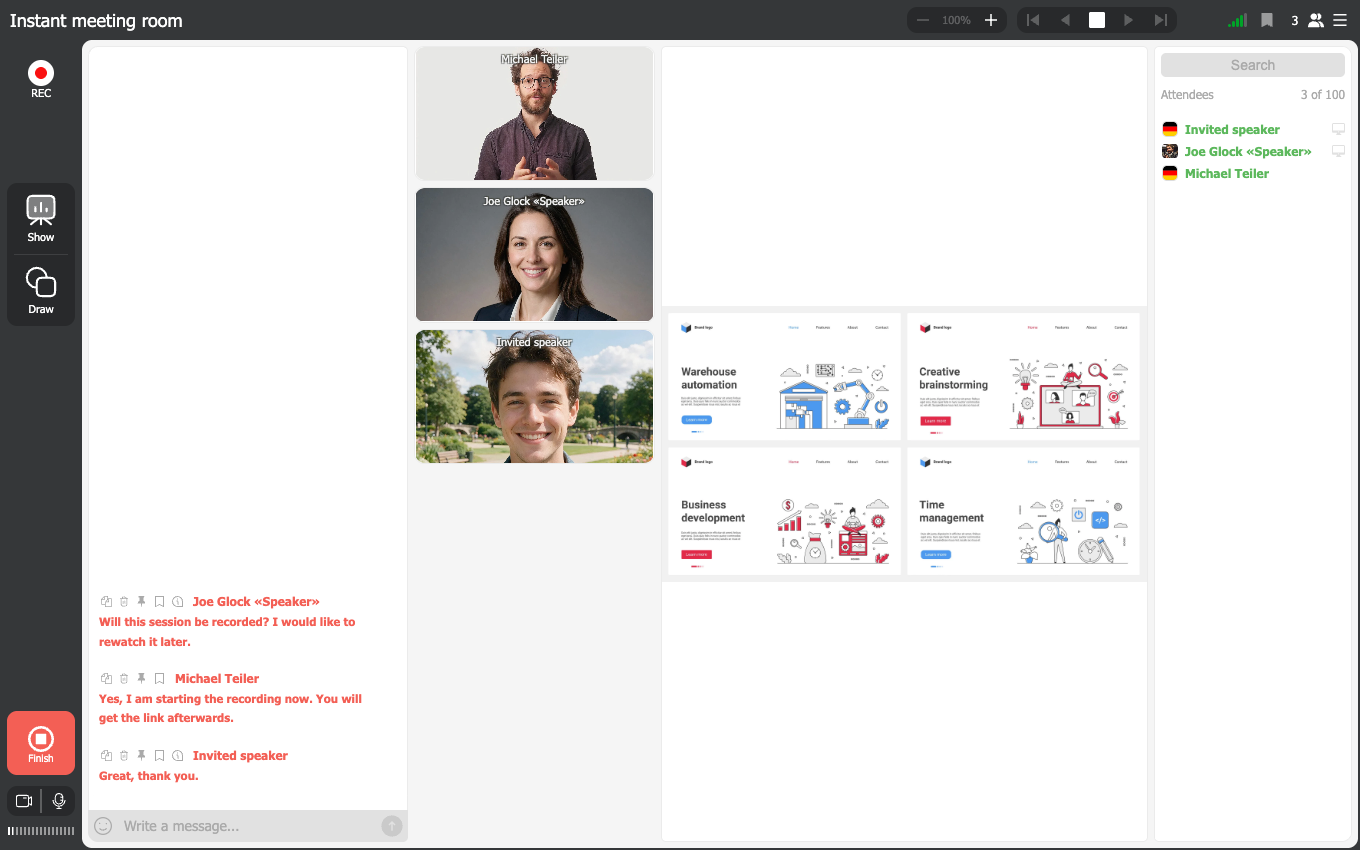The height and width of the screenshot is (850, 1360).
Task: Open the Draw tool
Action: (41, 290)
